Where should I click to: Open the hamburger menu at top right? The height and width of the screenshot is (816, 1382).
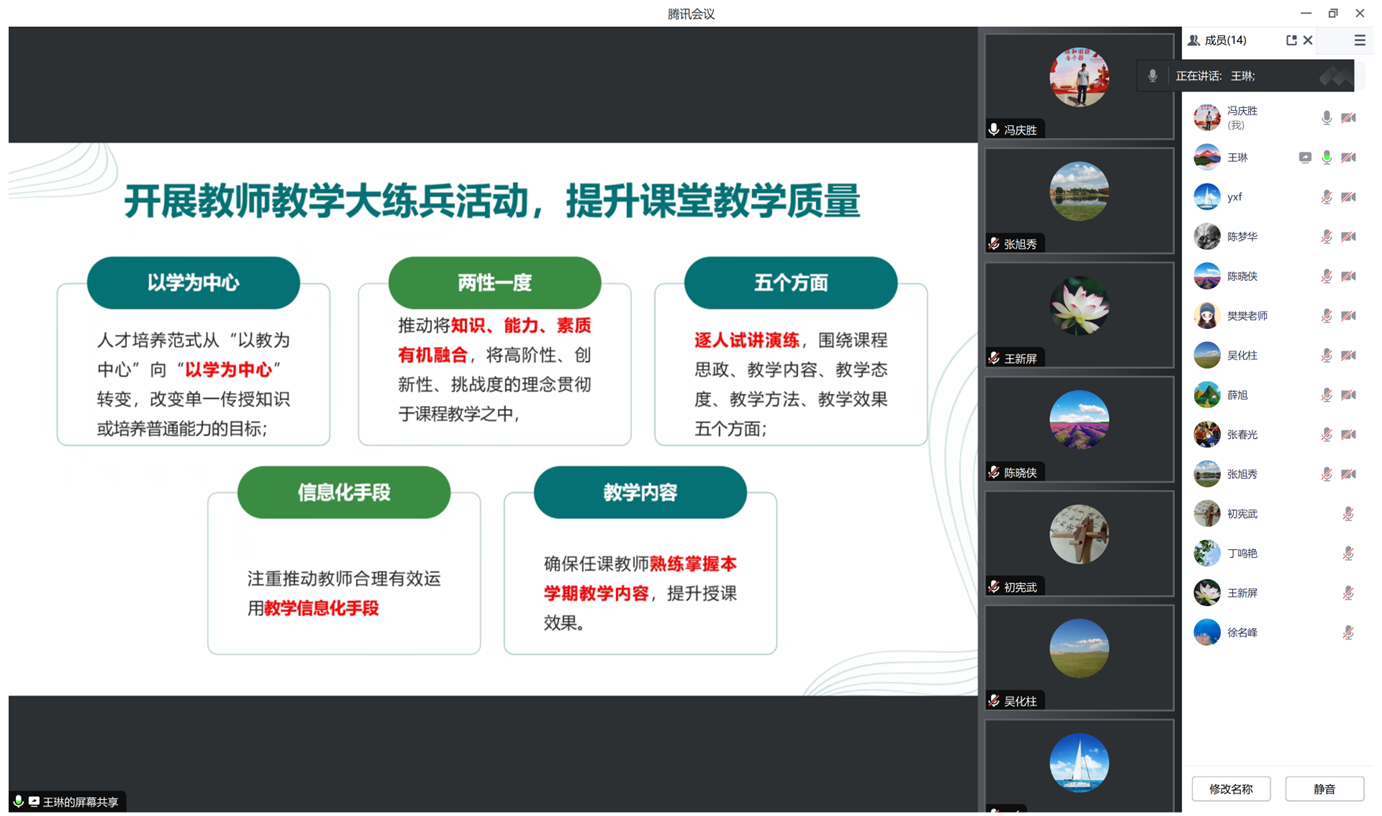(x=1359, y=41)
